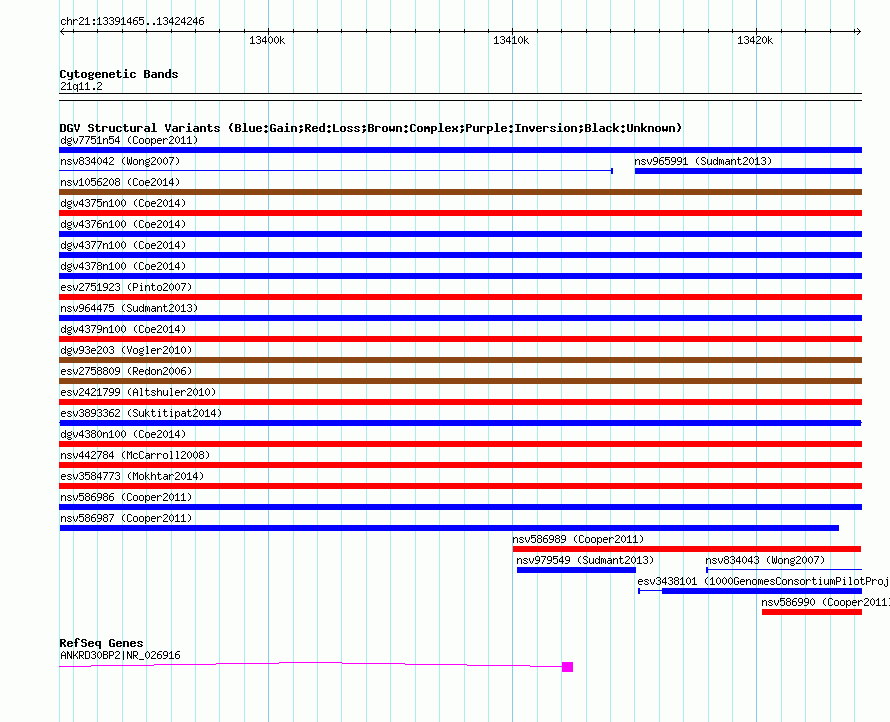Click the DGV Structural Variants track title
The height and width of the screenshot is (722, 890).
[371, 128]
